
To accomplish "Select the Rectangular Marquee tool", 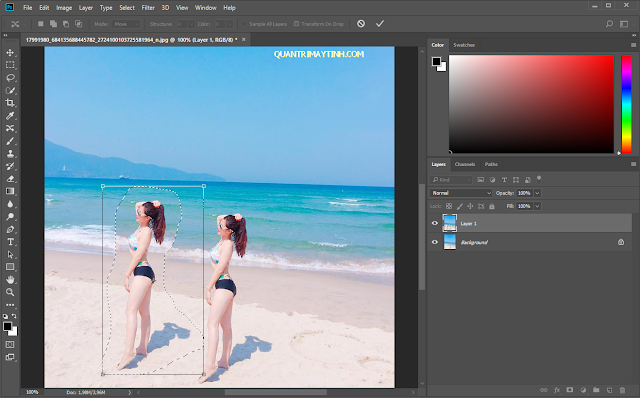I will coord(10,65).
